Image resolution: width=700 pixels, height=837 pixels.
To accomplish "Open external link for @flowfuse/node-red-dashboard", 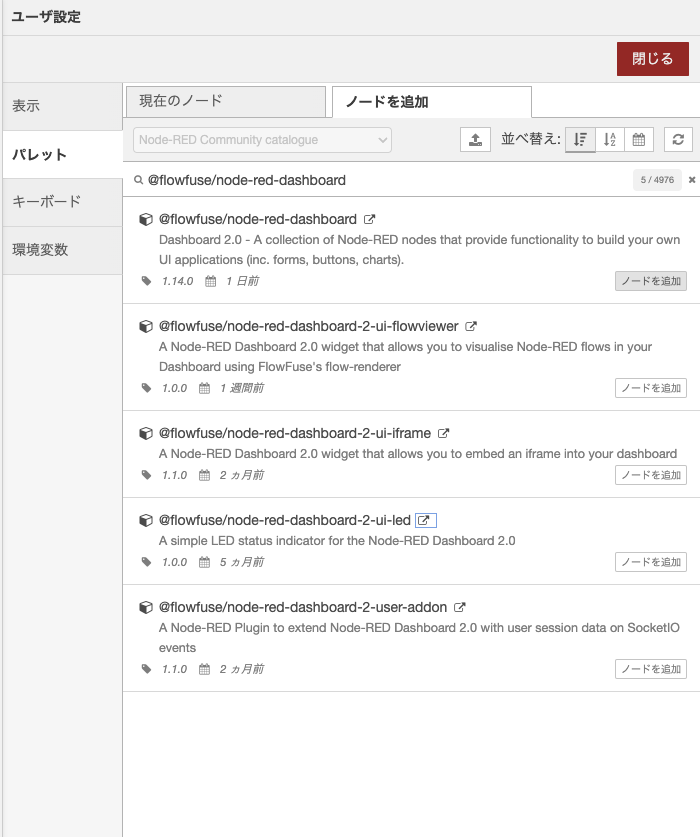I will 369,219.
